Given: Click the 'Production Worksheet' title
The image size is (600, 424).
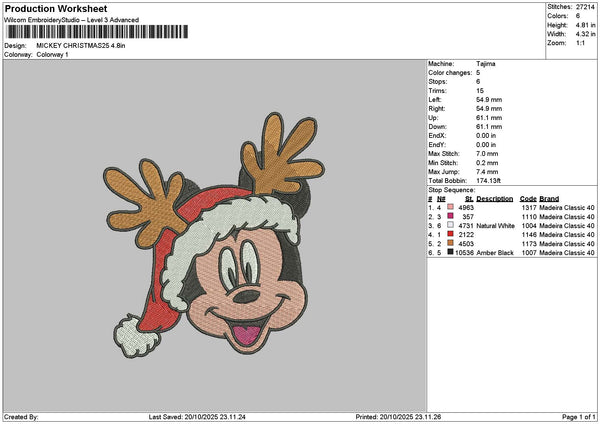Looking at the screenshot, I should click(x=56, y=9).
